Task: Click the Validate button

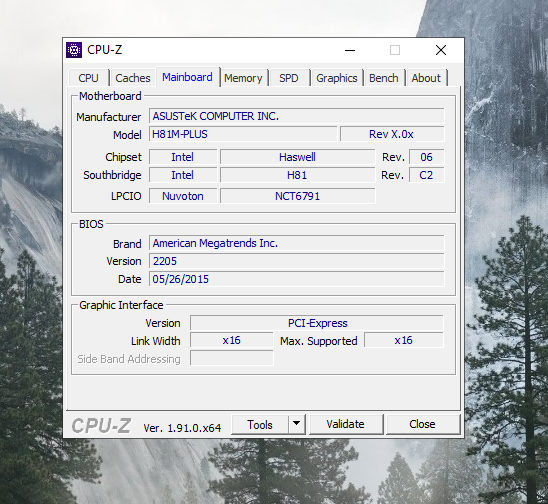Action: (346, 424)
